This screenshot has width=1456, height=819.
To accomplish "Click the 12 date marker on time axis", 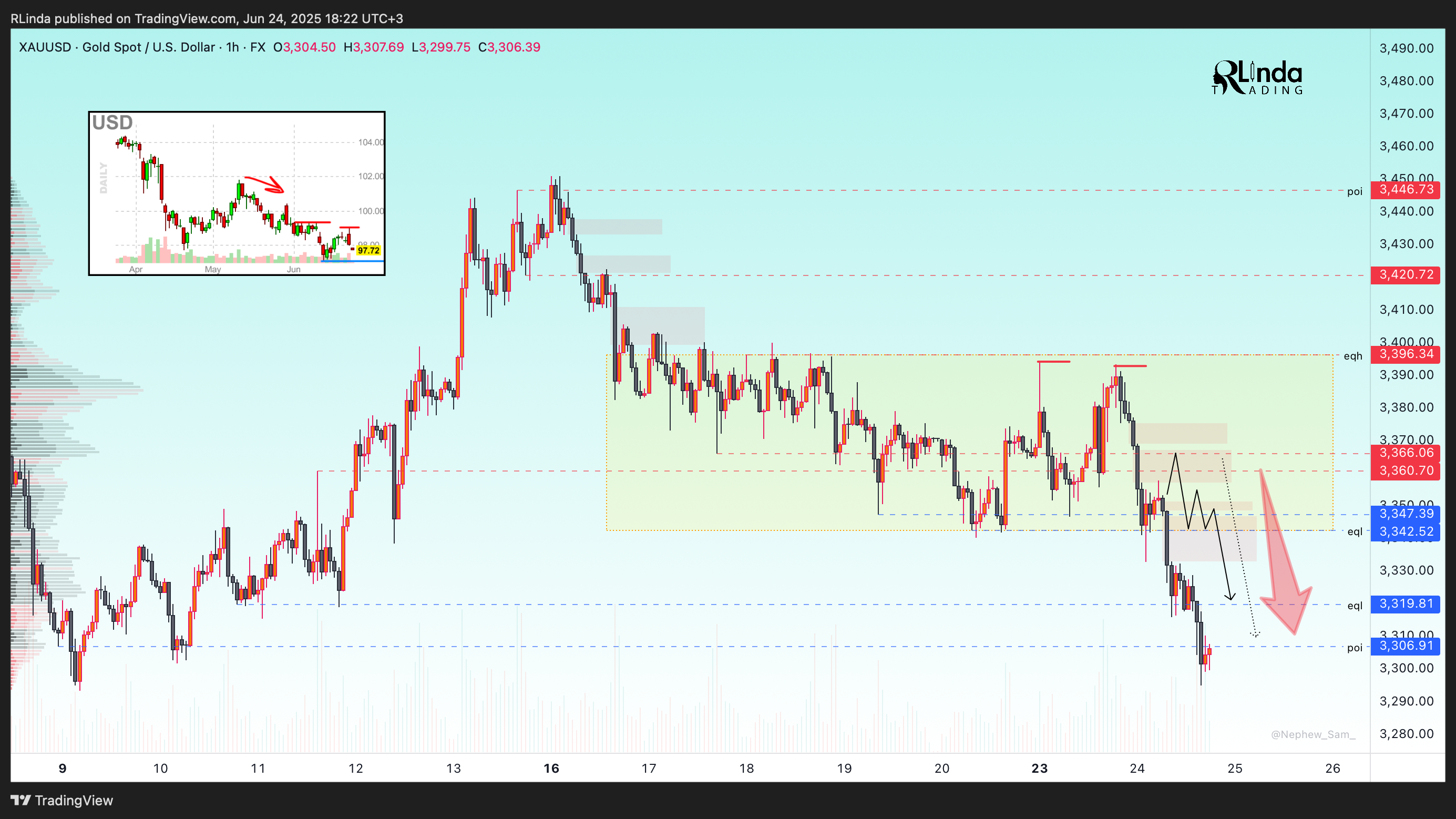I will pyautogui.click(x=355, y=769).
